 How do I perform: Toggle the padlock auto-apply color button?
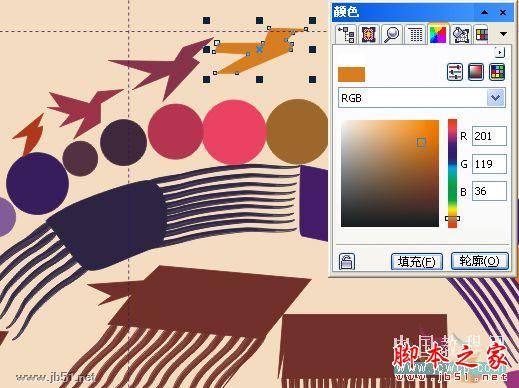[347, 261]
